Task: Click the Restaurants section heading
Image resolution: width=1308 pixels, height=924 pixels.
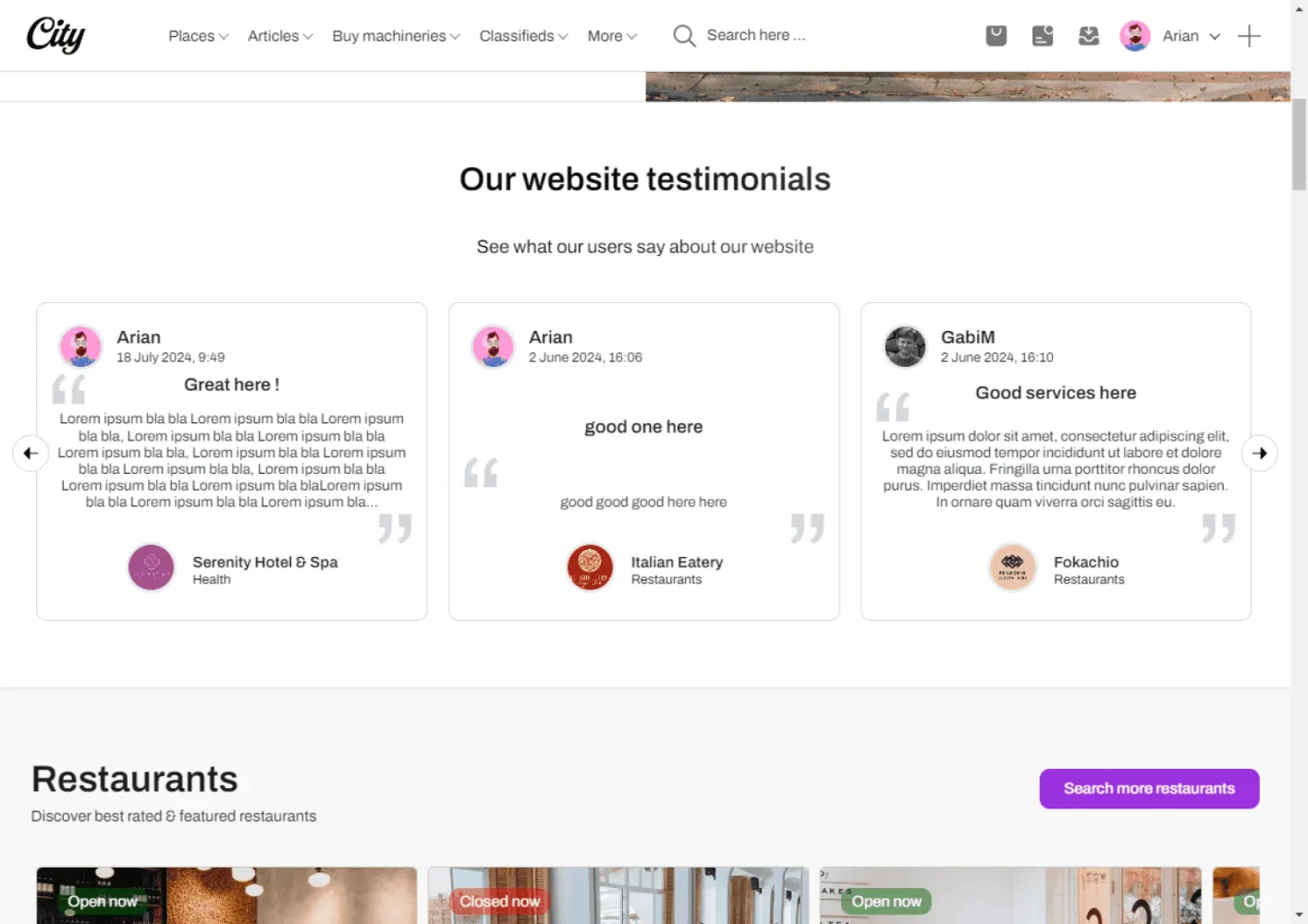Action: (135, 779)
